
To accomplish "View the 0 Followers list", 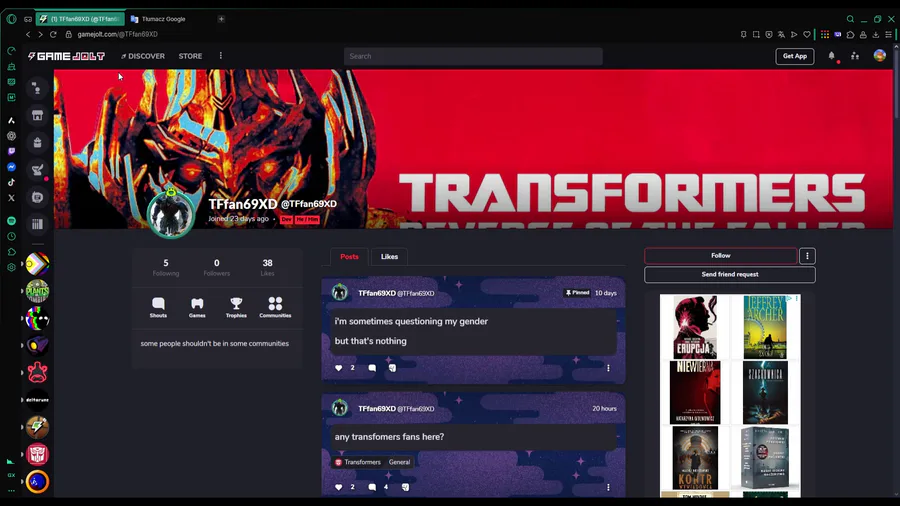I will click(x=216, y=267).
